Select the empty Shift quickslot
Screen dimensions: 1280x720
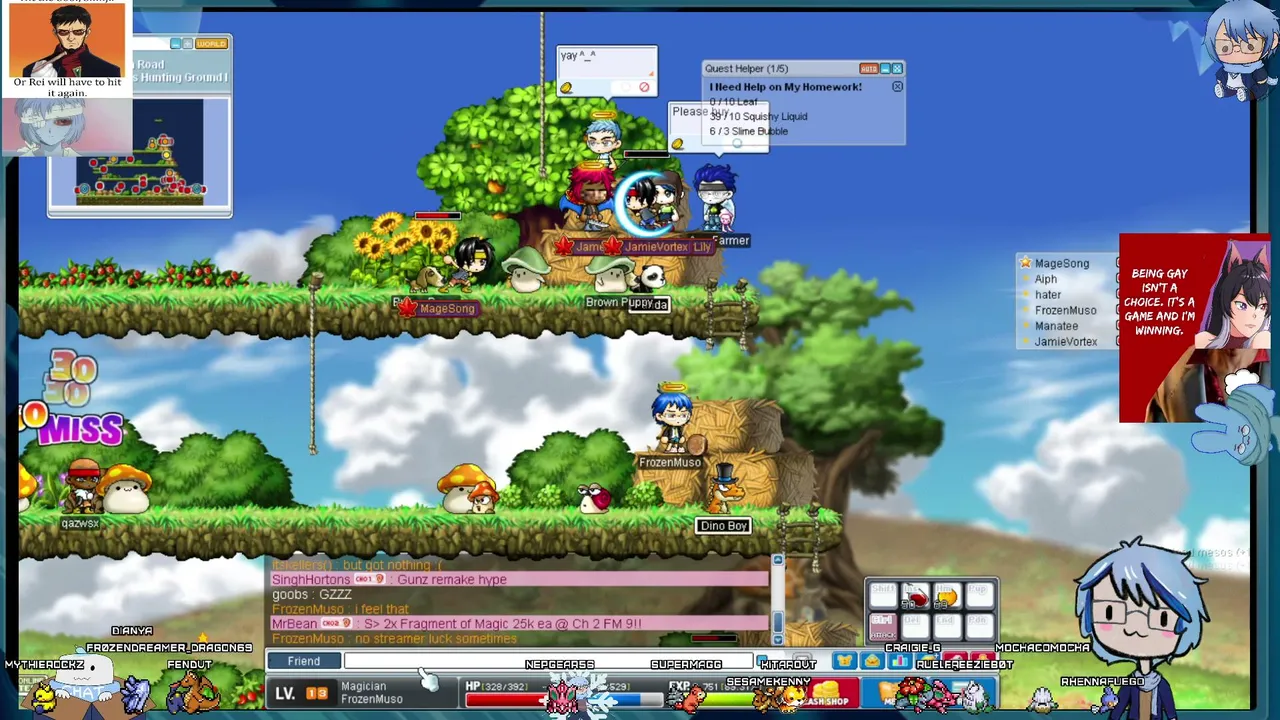click(883, 596)
